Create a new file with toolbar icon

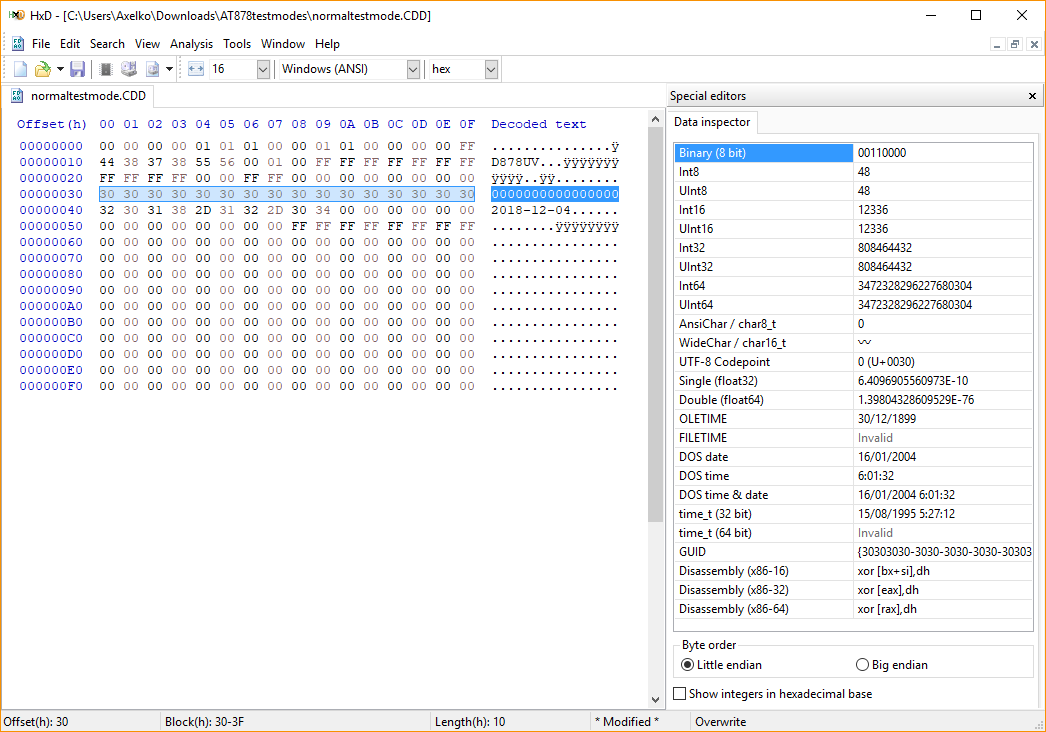coord(21,69)
